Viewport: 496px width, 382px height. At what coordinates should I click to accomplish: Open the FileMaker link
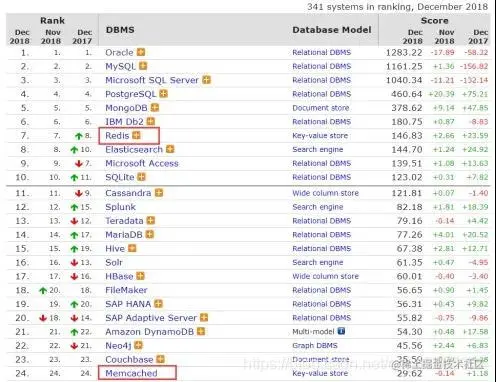point(126,290)
